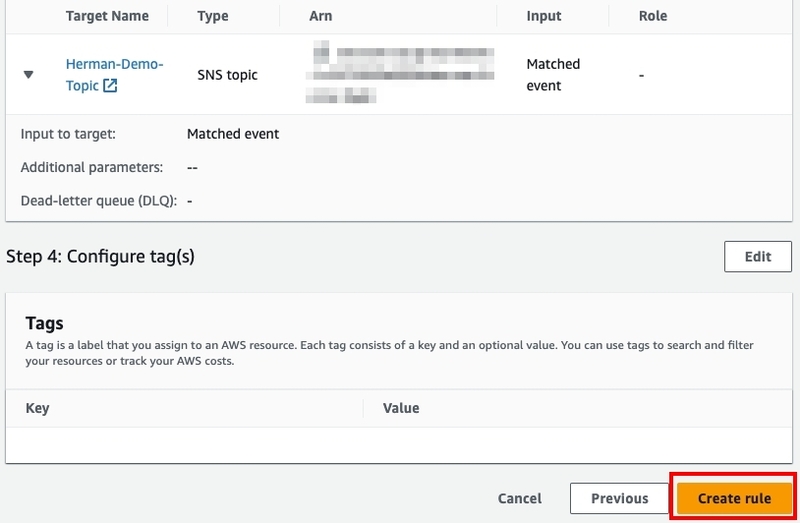
Task: Click the tag description paragraph
Action: click(389, 353)
